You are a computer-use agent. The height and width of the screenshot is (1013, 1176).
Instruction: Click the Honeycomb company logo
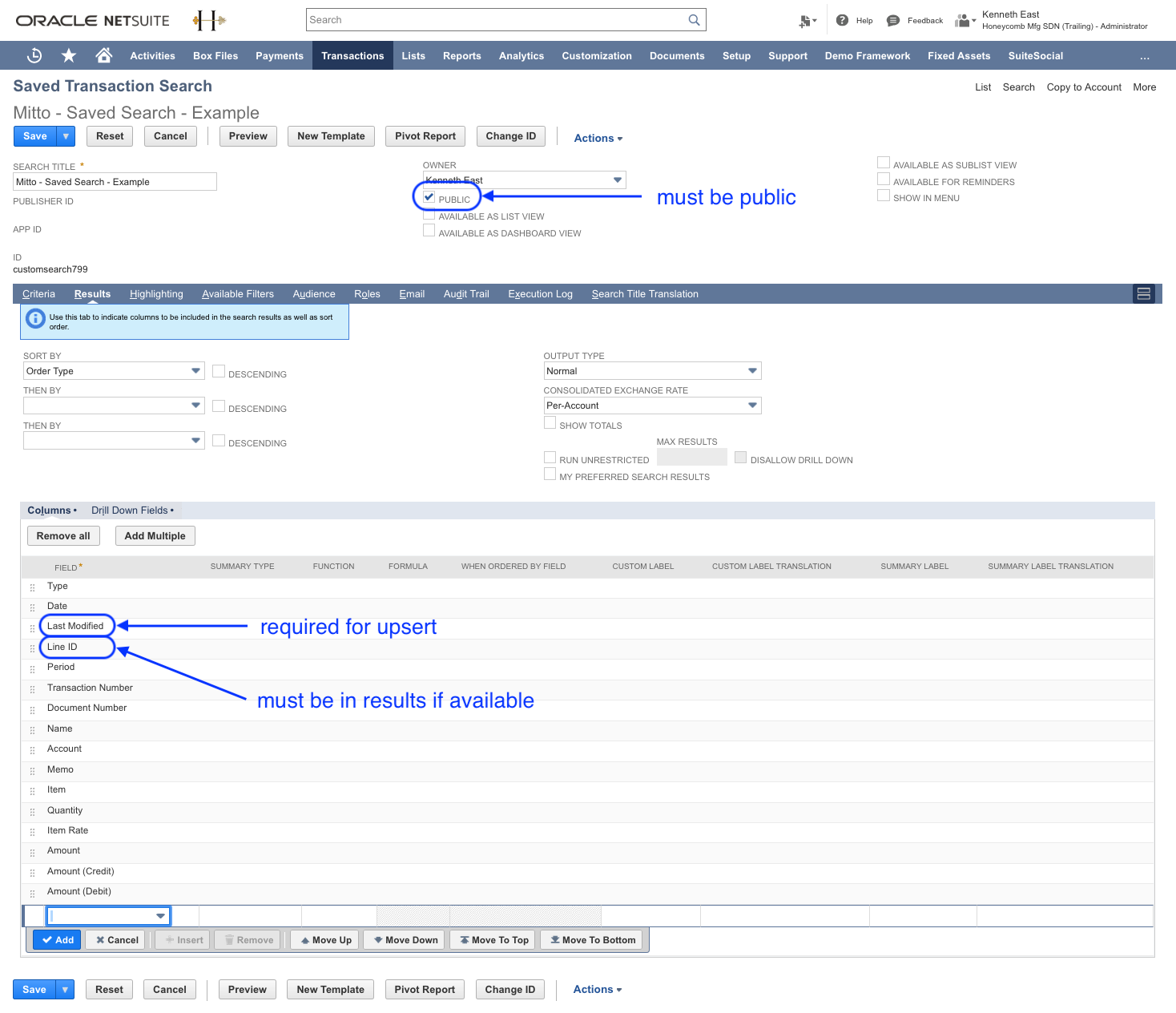tap(209, 21)
